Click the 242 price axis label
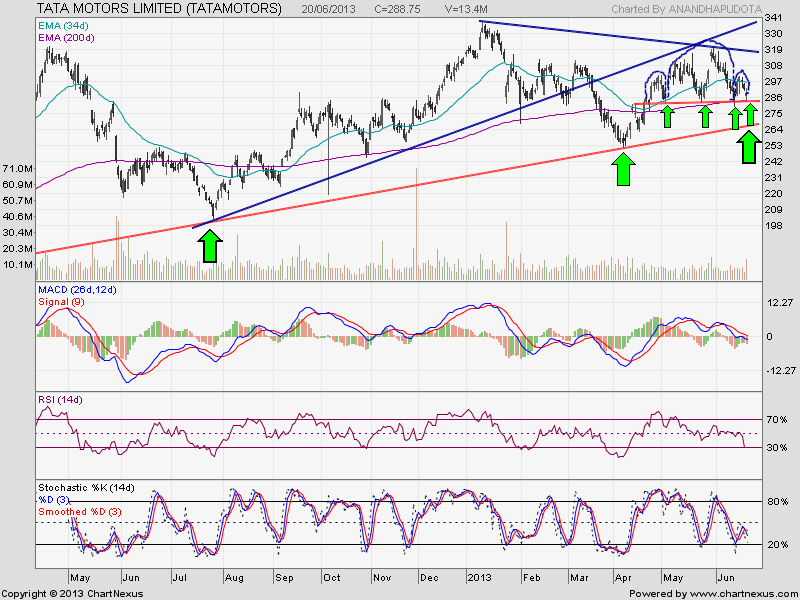This screenshot has width=800, height=600. 773,161
